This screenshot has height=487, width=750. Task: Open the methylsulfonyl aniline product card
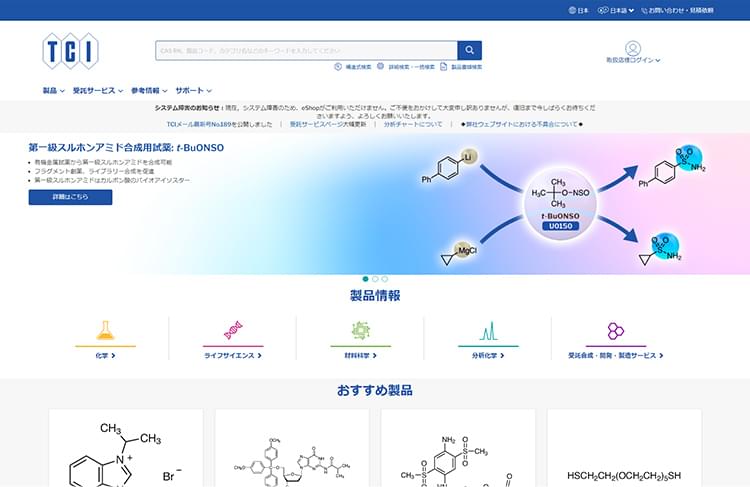point(458,448)
